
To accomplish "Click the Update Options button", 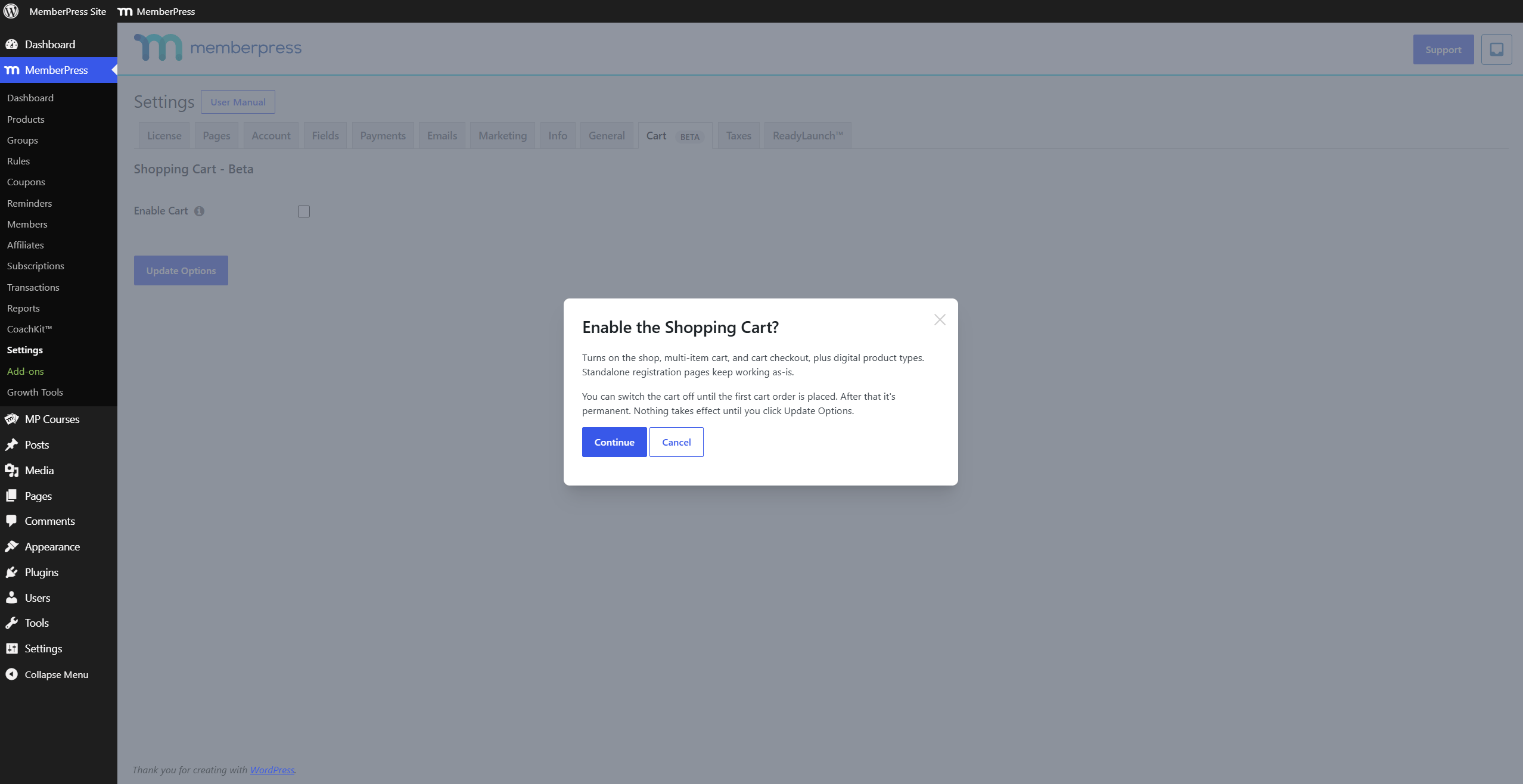I will click(181, 270).
